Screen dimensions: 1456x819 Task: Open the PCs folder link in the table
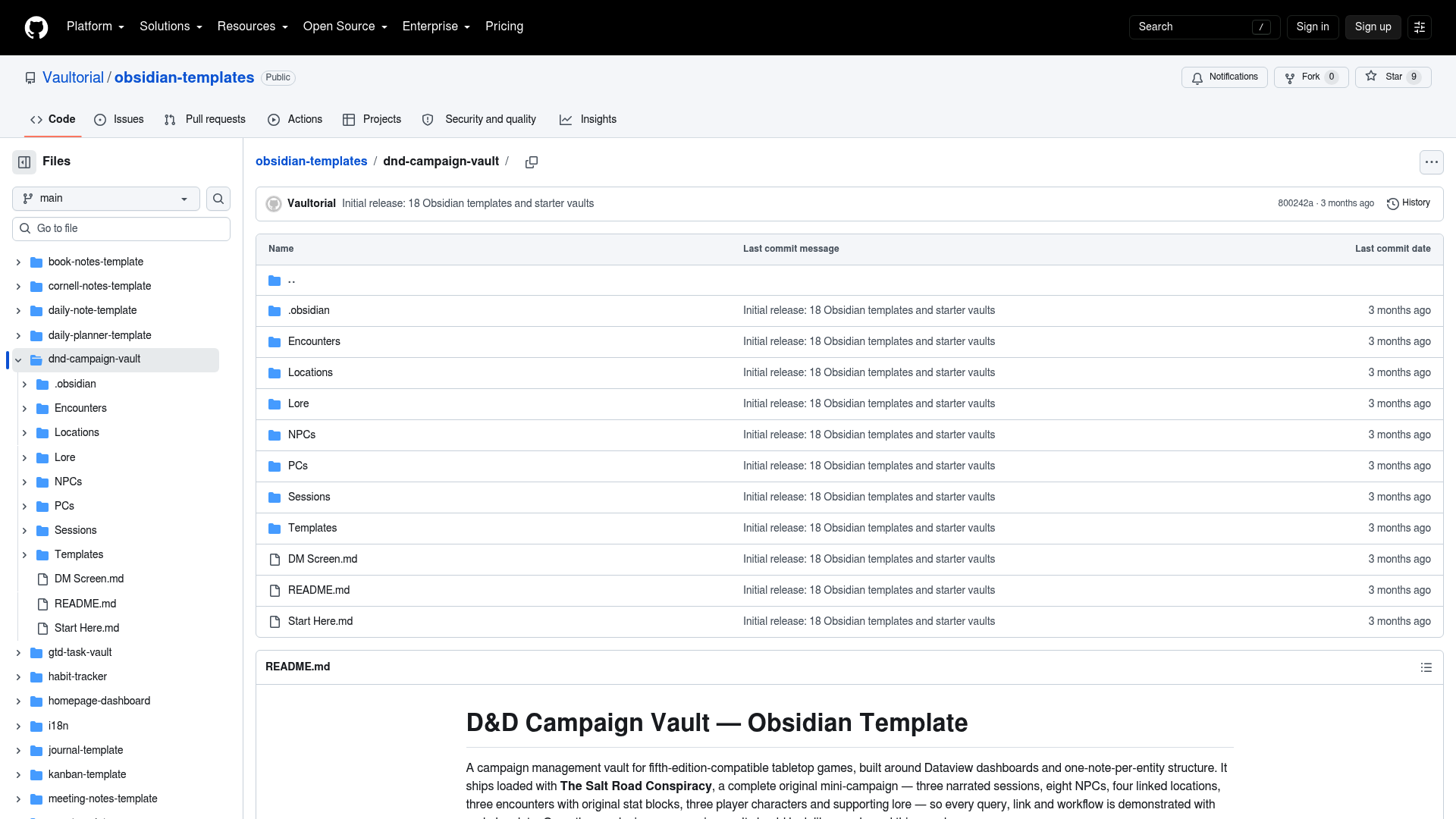pos(298,466)
